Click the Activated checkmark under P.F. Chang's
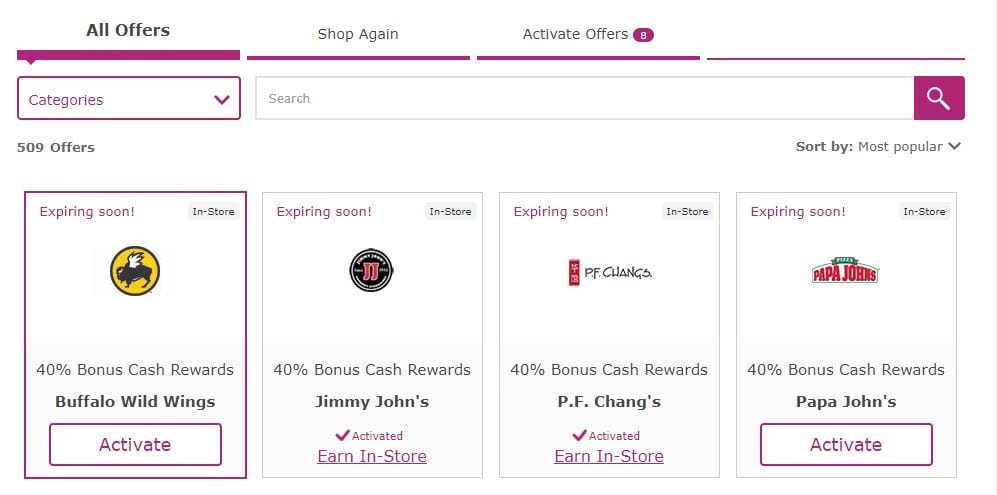The height and width of the screenshot is (495, 997). coord(579,435)
